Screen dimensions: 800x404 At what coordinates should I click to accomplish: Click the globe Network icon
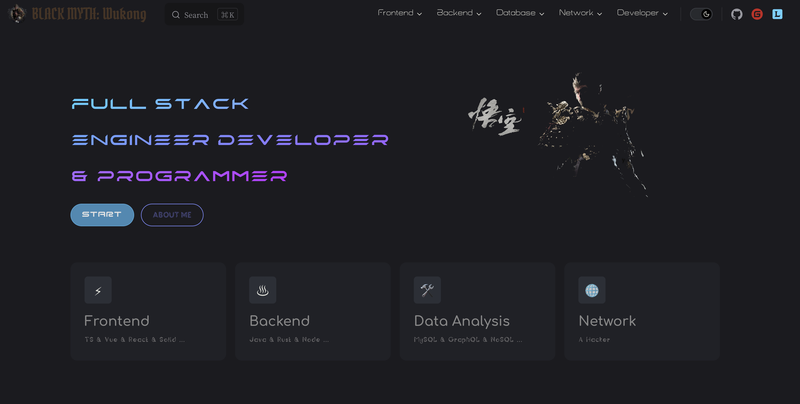(x=592, y=290)
